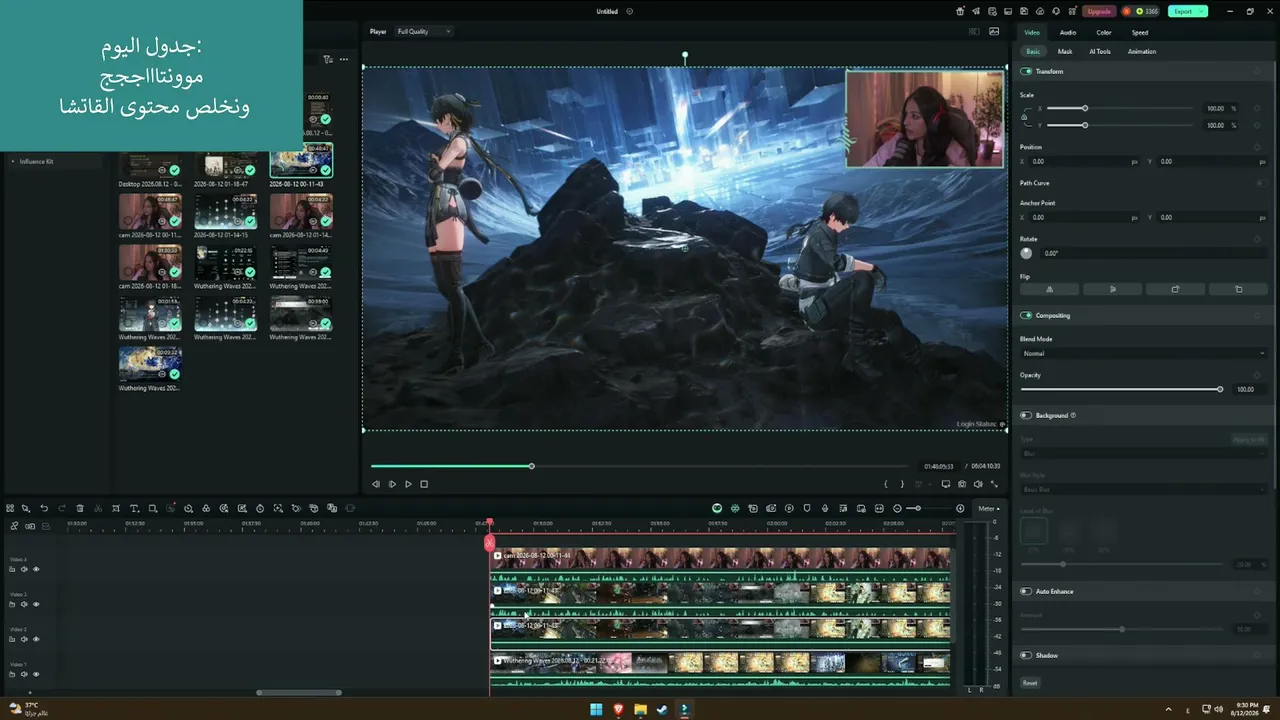Open Windows Start menu on the taskbar
The height and width of the screenshot is (720, 1280).
(596, 710)
